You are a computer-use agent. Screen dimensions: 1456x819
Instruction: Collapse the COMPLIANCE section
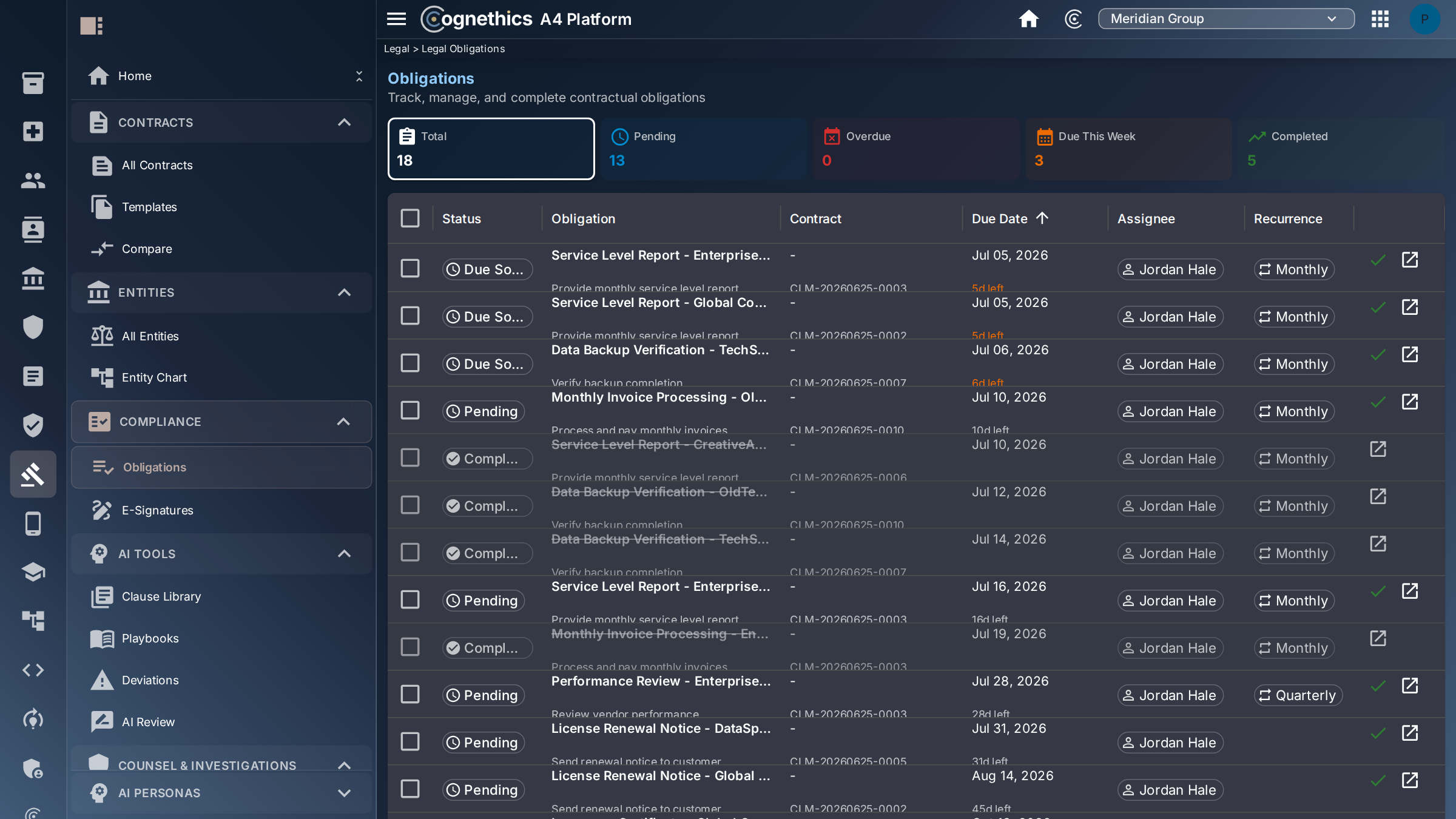(343, 422)
